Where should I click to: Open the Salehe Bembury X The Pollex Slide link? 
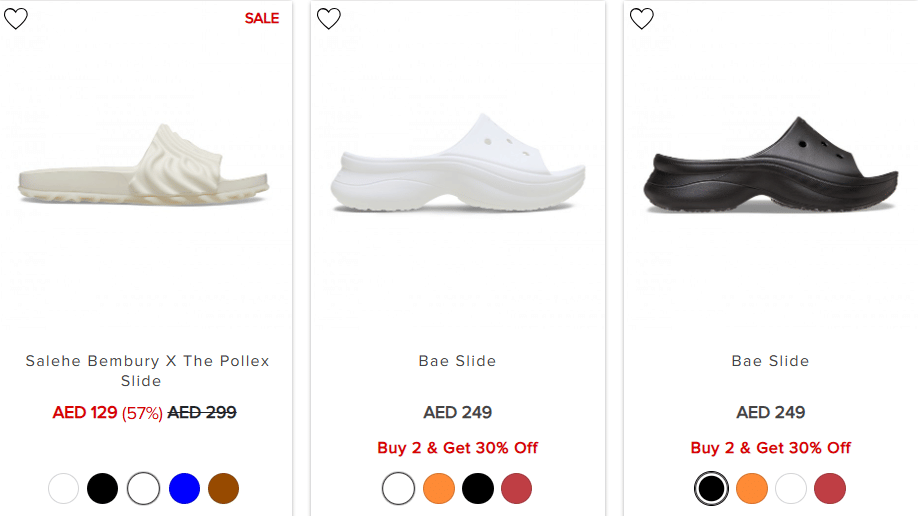tap(147, 370)
